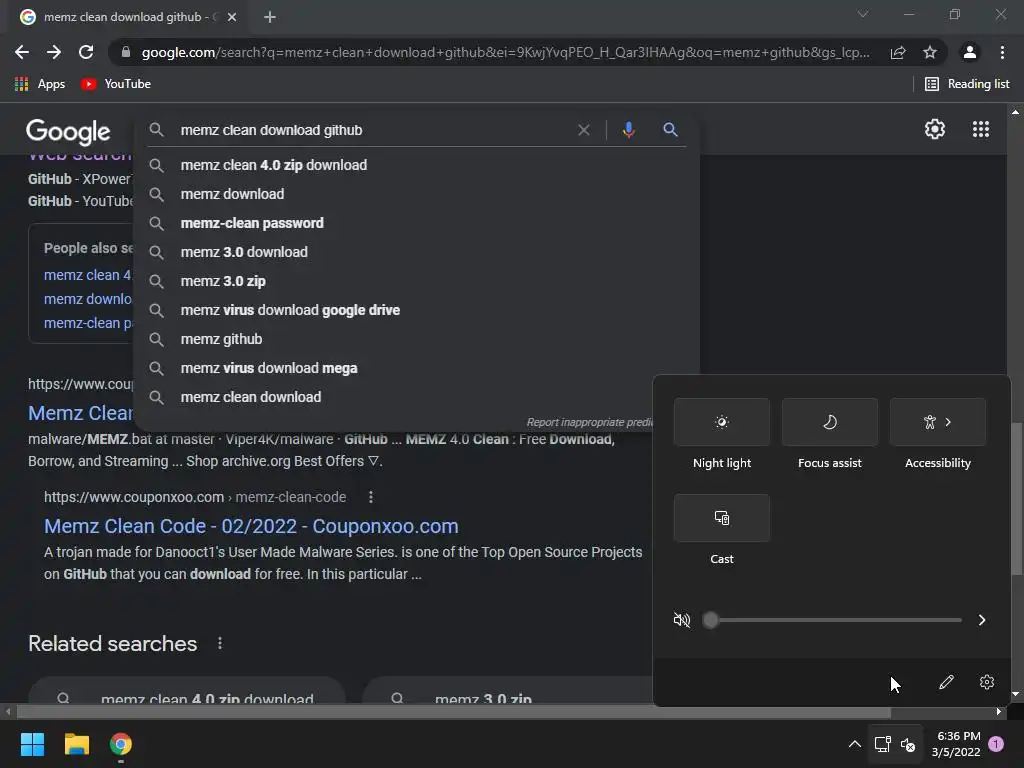Click the address bar URL

[505, 52]
